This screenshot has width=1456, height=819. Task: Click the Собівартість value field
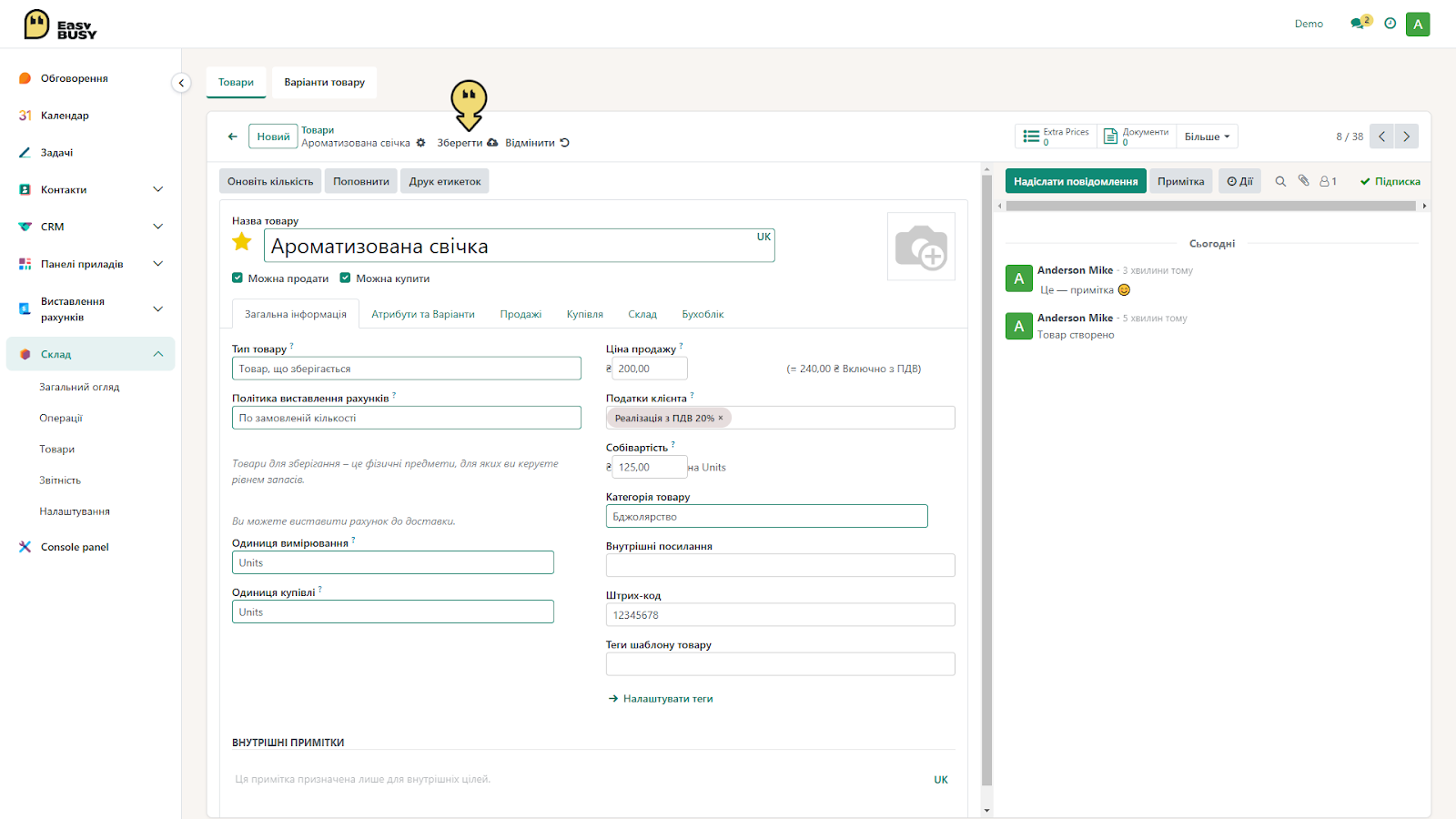pyautogui.click(x=650, y=467)
